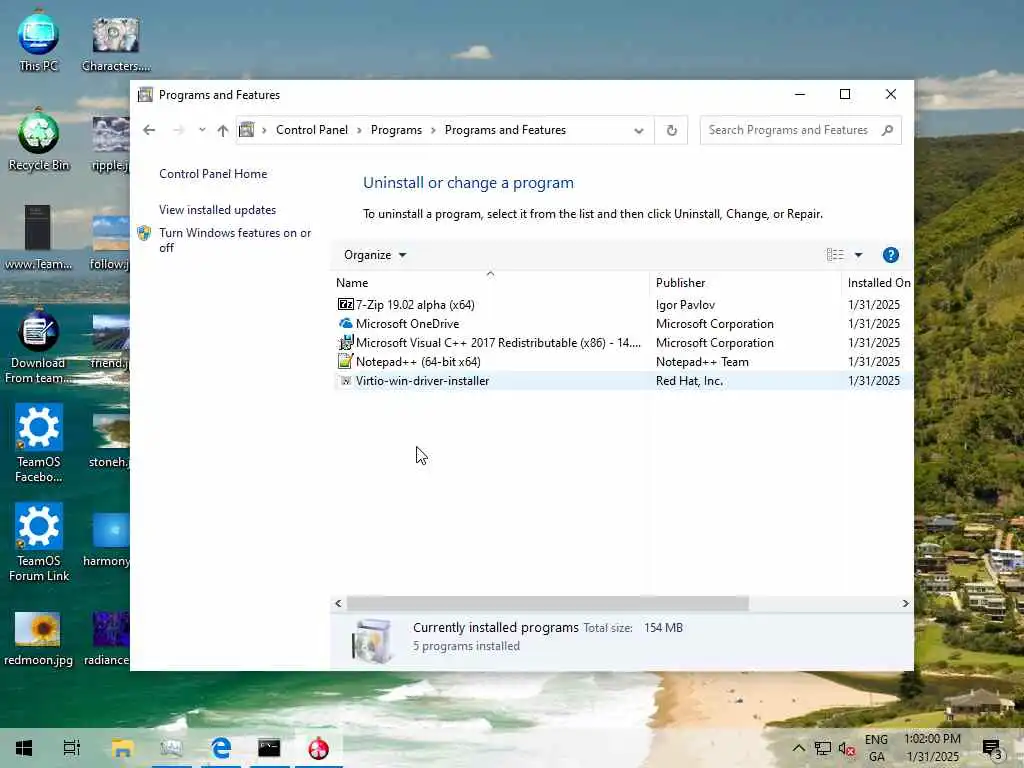
Task: Click the control panel icon in the address bar
Action: point(246,130)
